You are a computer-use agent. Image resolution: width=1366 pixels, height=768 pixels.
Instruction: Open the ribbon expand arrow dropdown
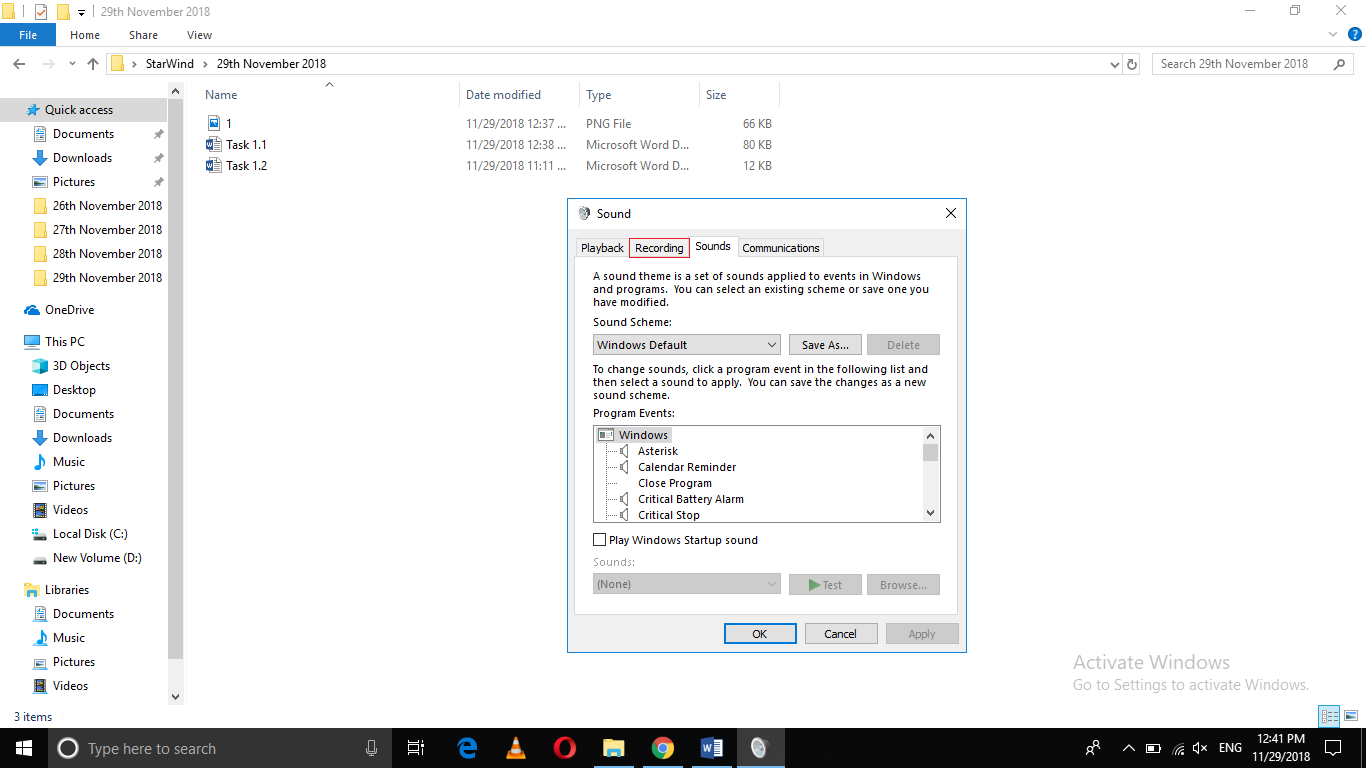1333,34
